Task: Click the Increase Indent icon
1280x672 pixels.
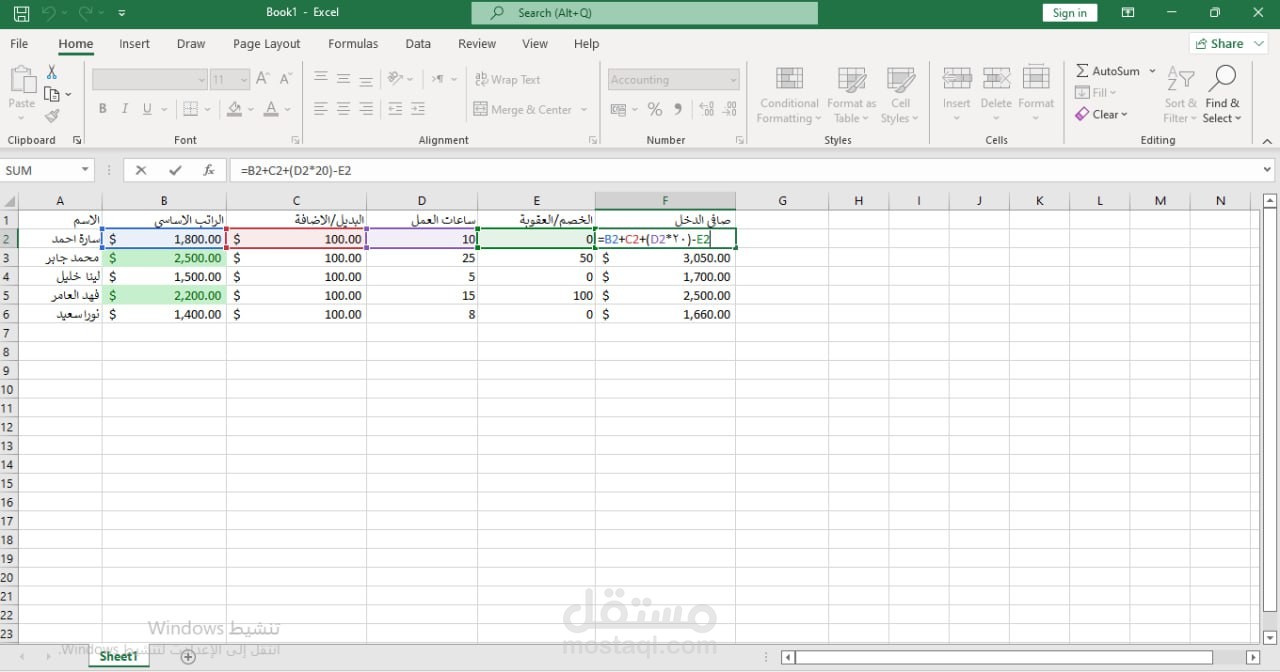Action: coord(418,109)
